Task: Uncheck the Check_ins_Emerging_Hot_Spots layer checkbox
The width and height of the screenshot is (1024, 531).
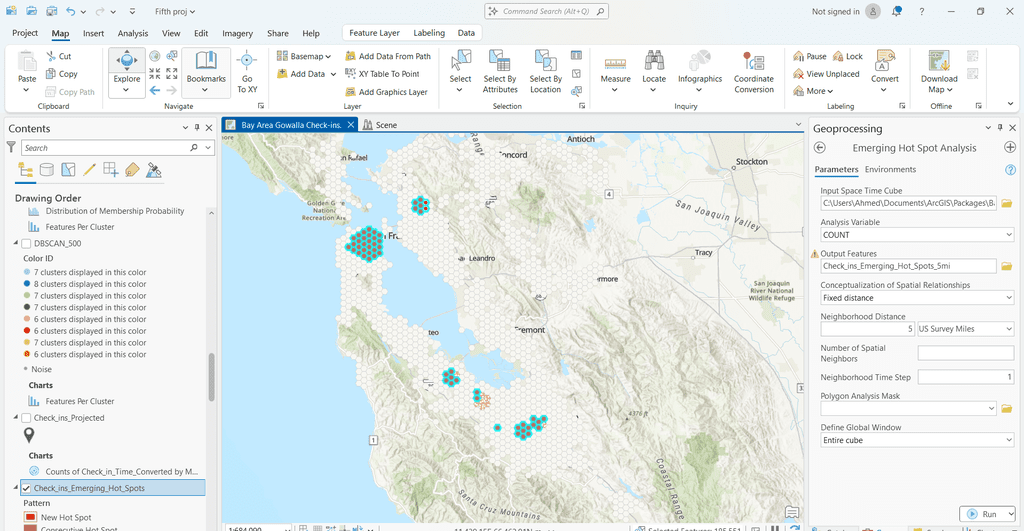Action: (27, 488)
